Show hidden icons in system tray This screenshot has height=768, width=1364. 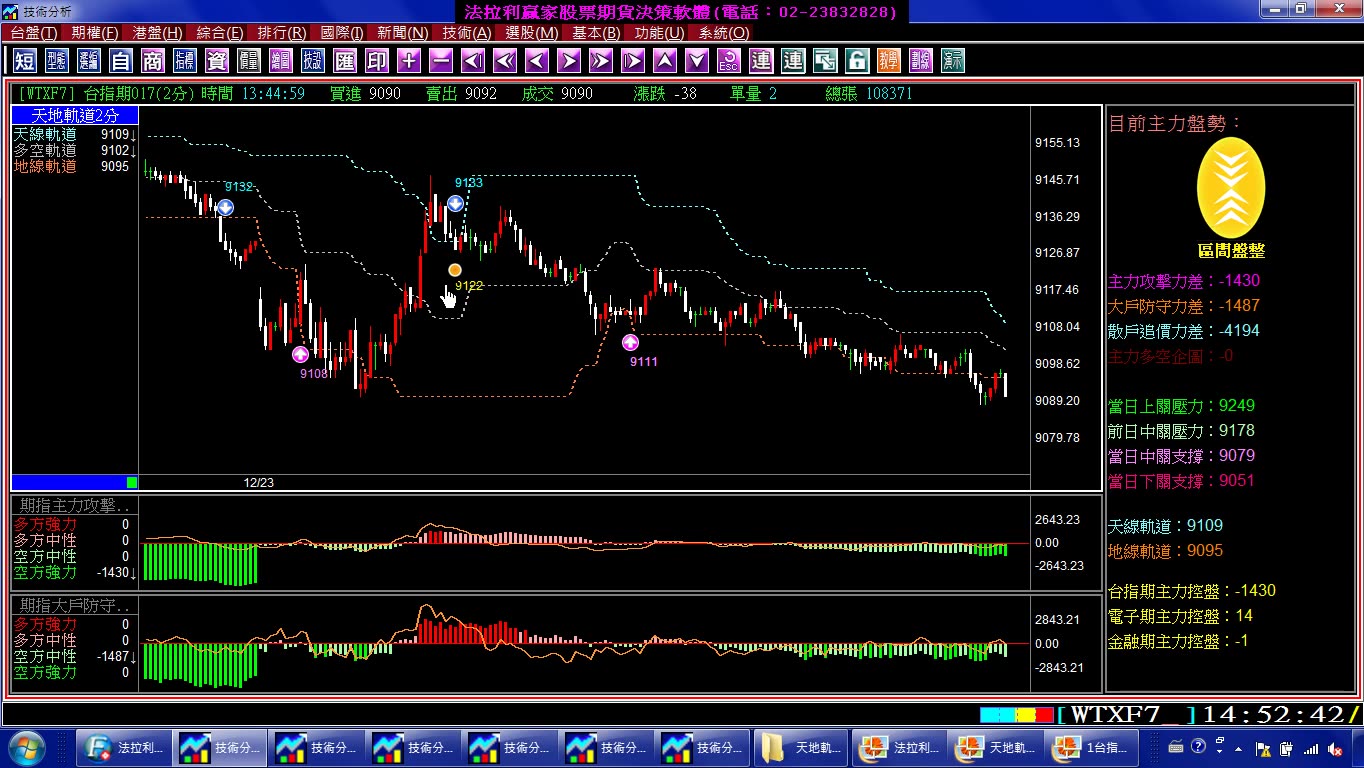(x=1240, y=748)
